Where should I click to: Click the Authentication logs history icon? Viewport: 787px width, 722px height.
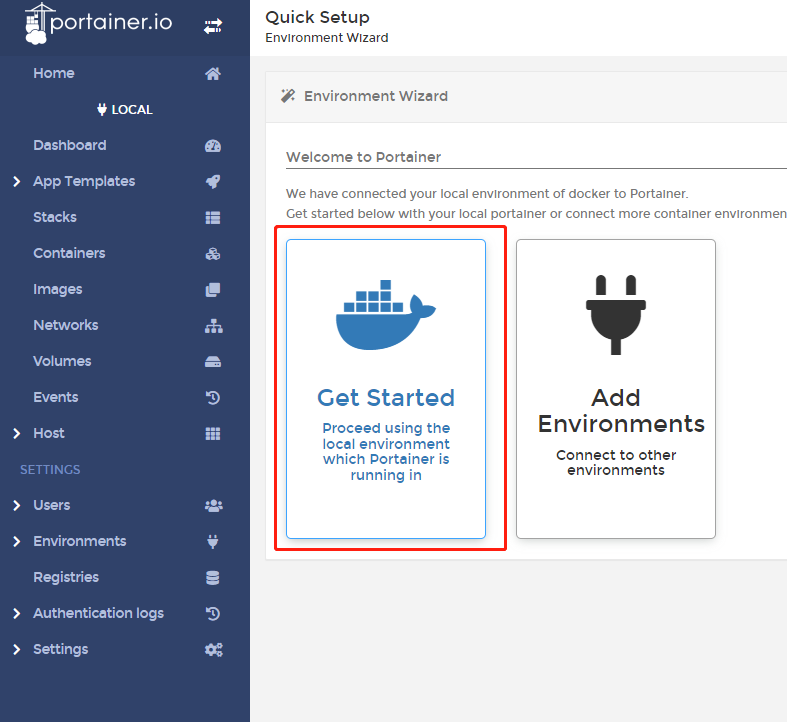213,614
